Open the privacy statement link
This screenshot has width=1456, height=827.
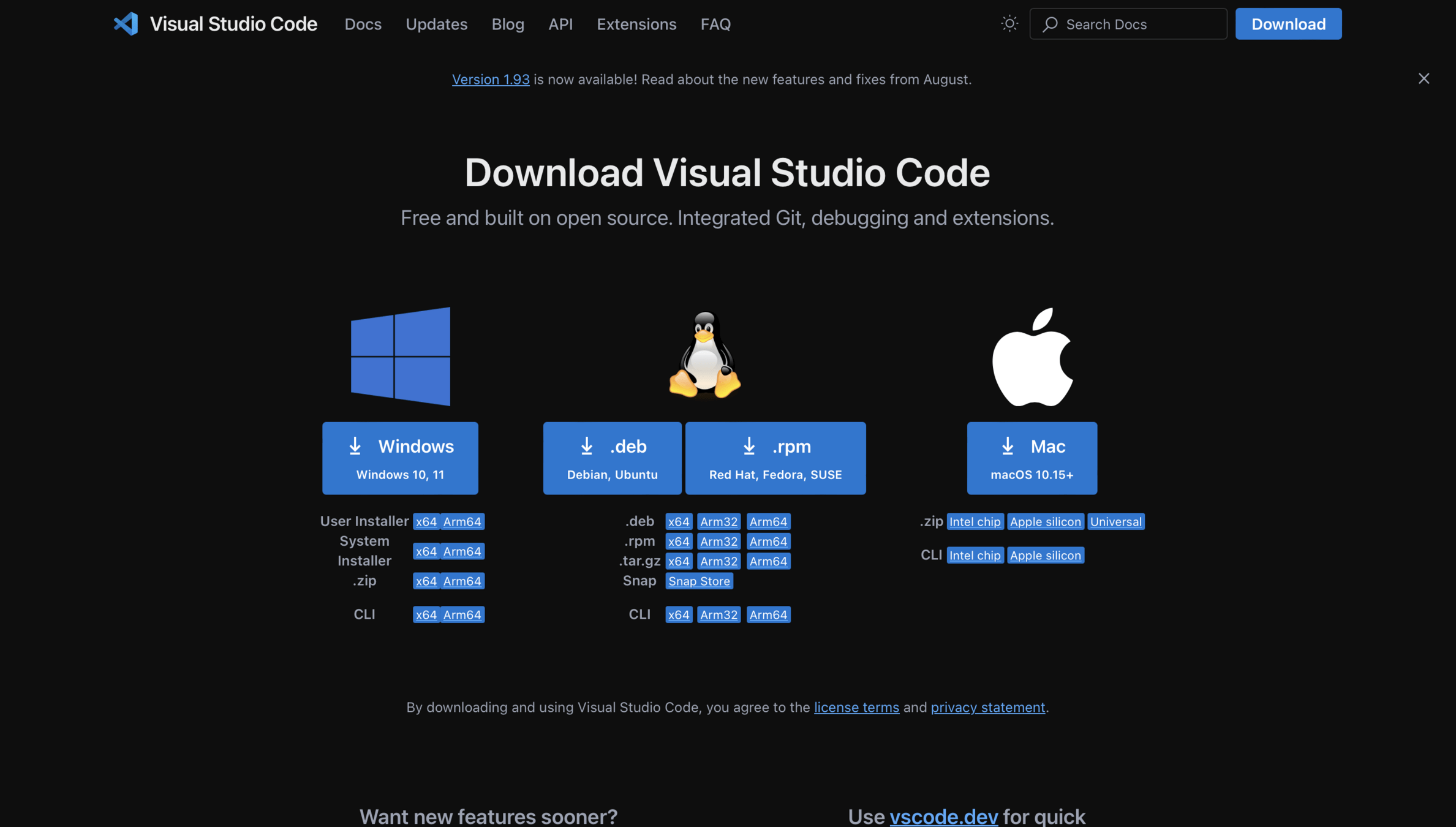[987, 707]
